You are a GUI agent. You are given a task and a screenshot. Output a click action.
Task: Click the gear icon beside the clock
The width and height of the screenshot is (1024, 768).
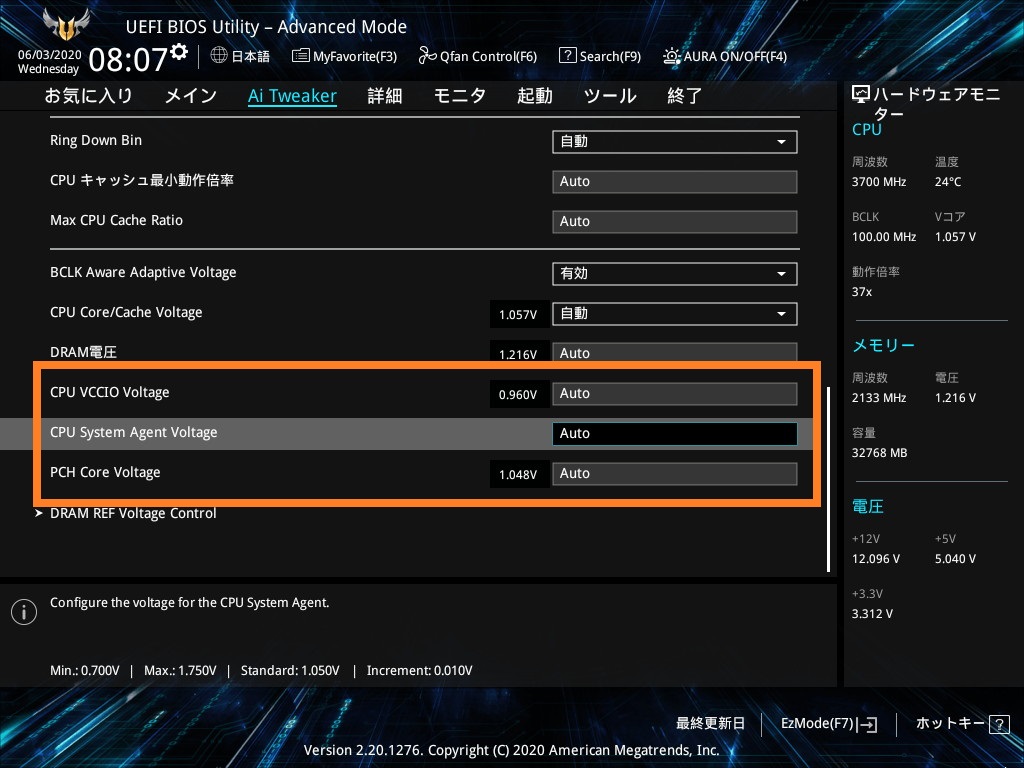pos(179,51)
